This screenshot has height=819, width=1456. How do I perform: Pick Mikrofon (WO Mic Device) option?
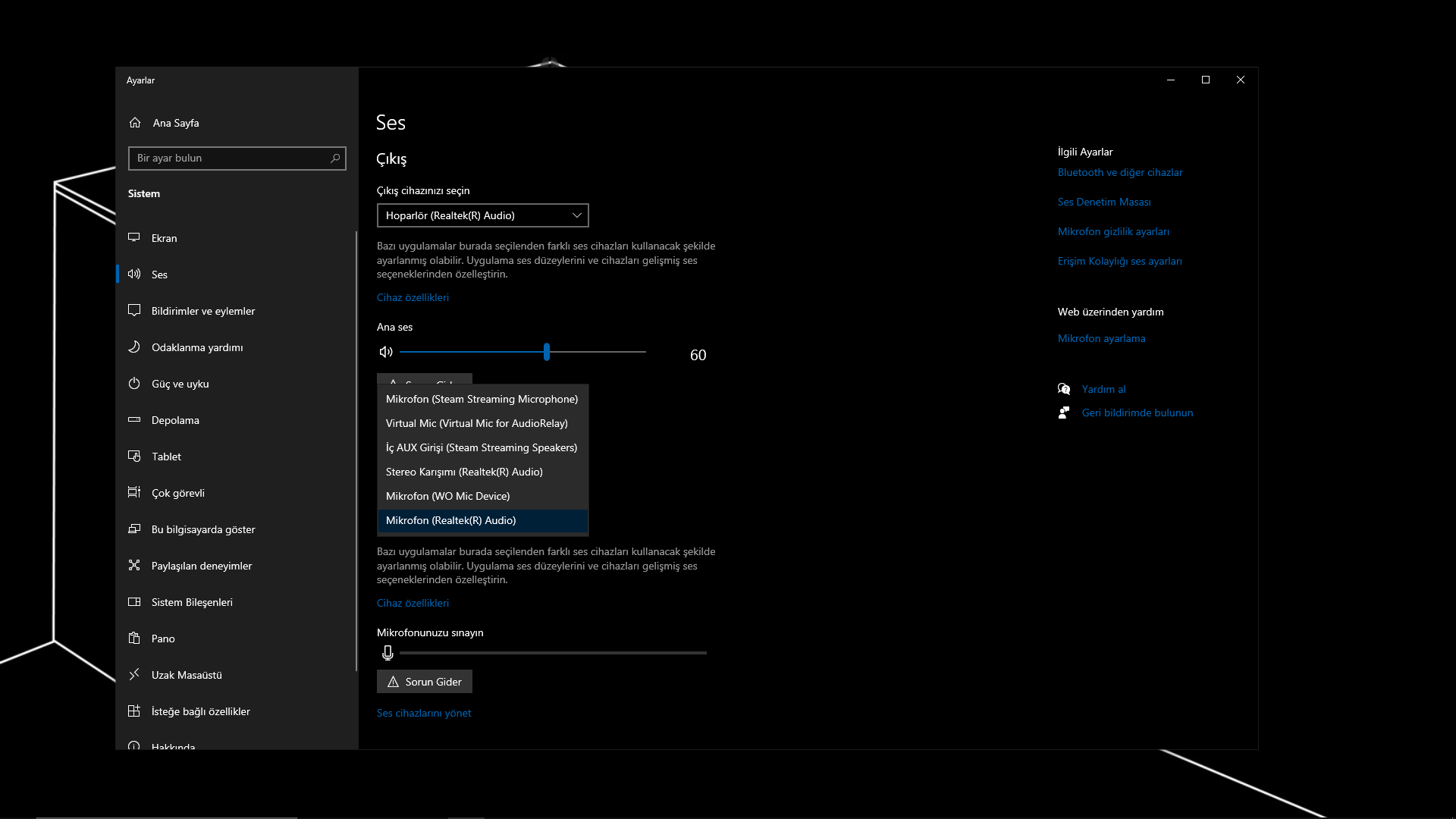click(x=447, y=496)
